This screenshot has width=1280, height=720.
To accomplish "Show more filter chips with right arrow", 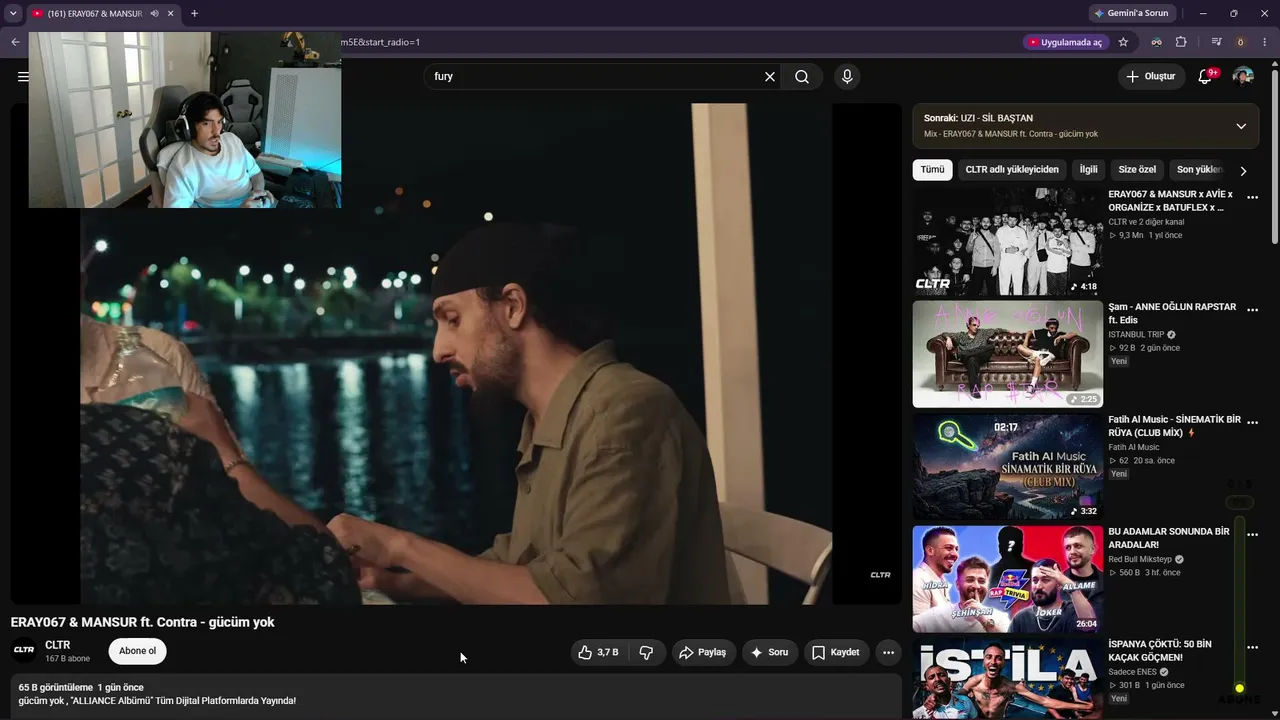I will 1243,171.
